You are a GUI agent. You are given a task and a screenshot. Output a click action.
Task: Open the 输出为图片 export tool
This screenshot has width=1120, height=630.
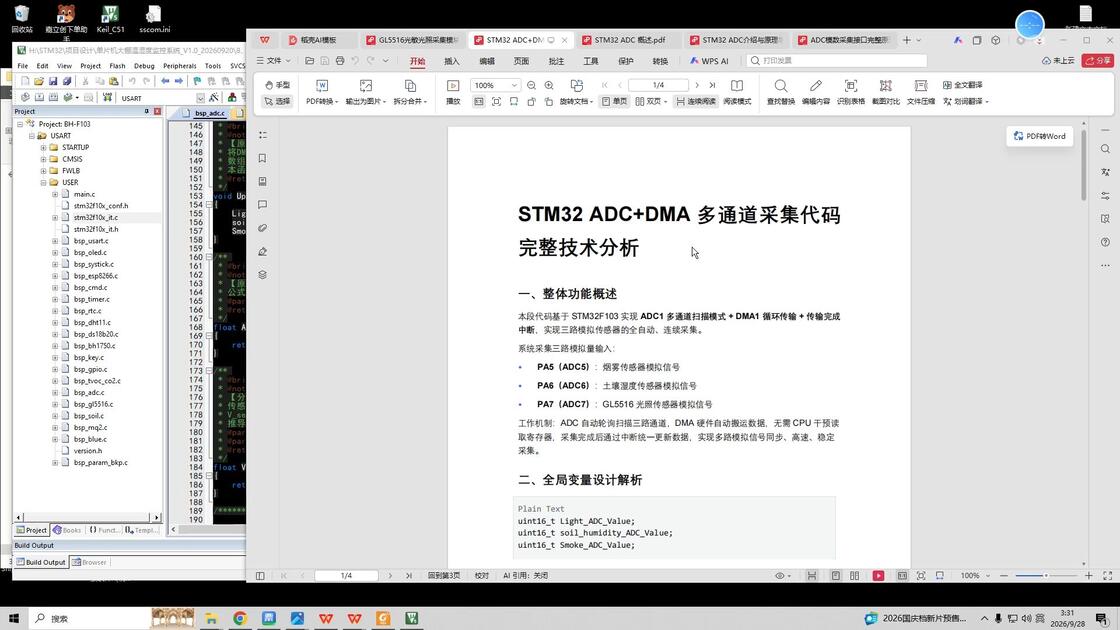click(x=366, y=93)
